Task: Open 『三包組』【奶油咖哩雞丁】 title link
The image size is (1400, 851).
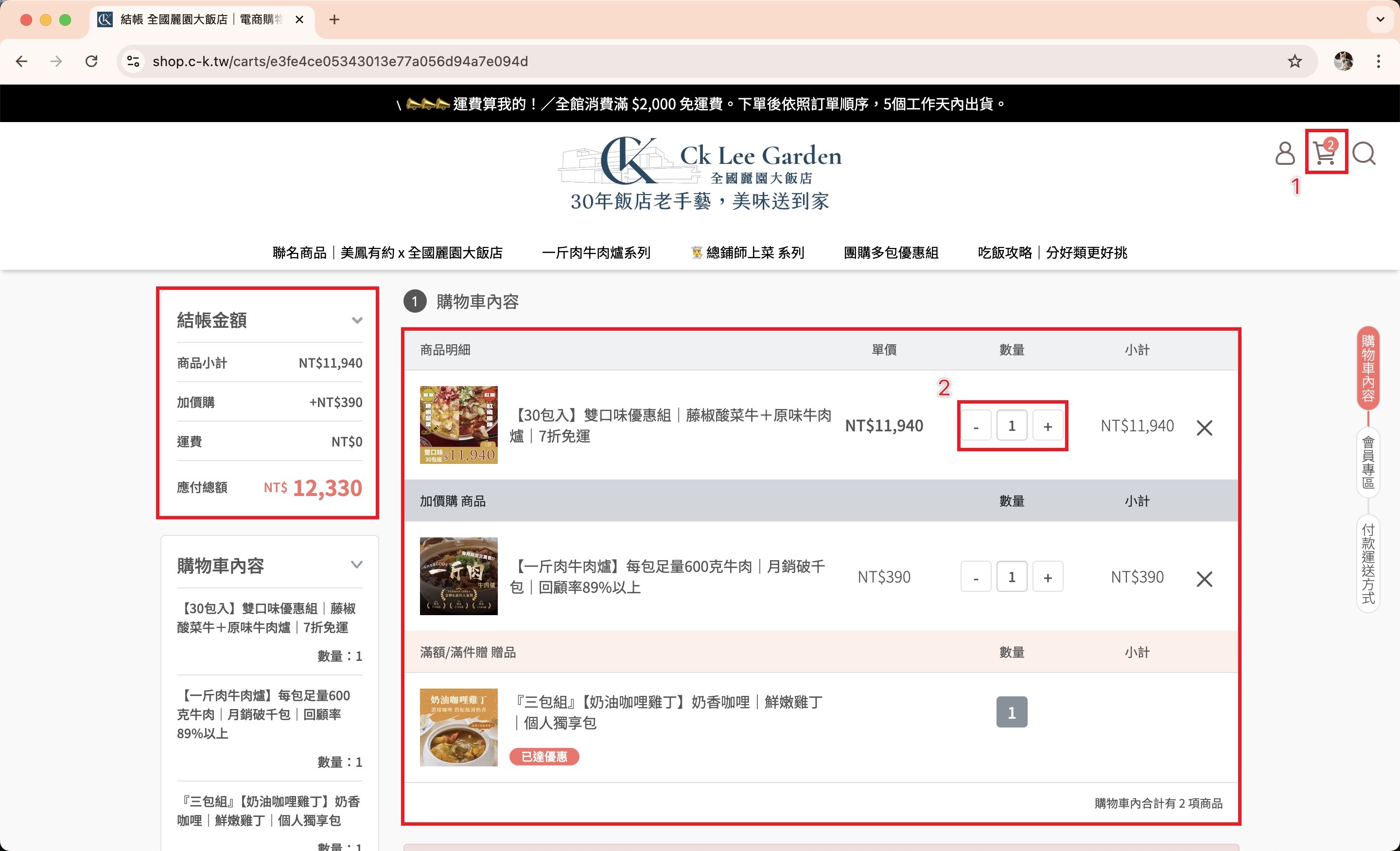Action: coord(666,713)
